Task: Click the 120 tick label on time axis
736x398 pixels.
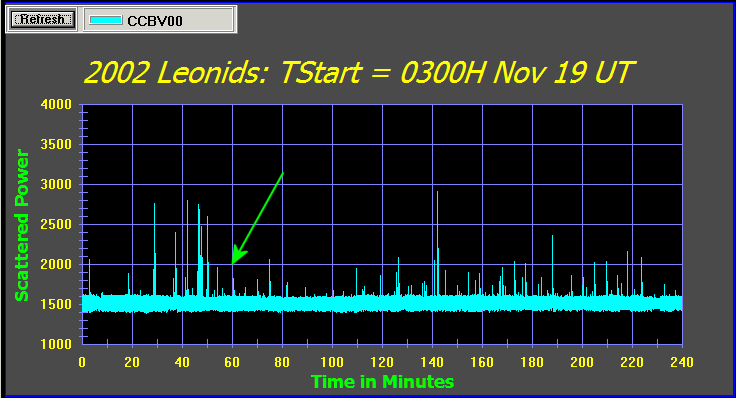Action: 382,362
